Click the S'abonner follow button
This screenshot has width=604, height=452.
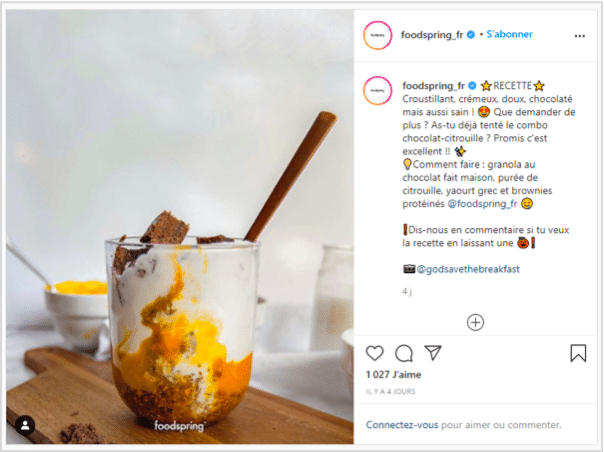click(509, 34)
